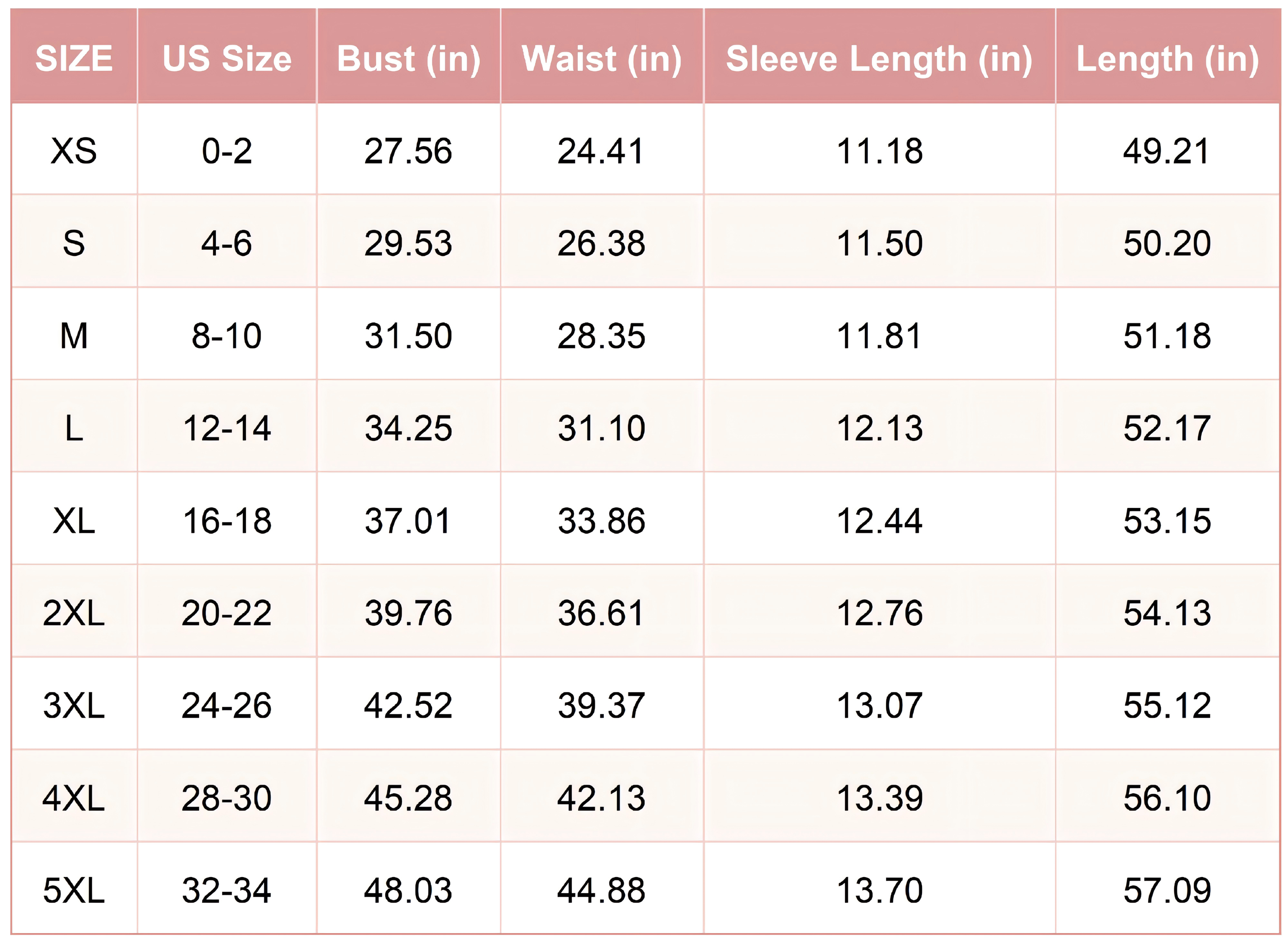Screen dimensions: 1288x944
Task: Click the 4-6 US size cell
Action: click(227, 243)
